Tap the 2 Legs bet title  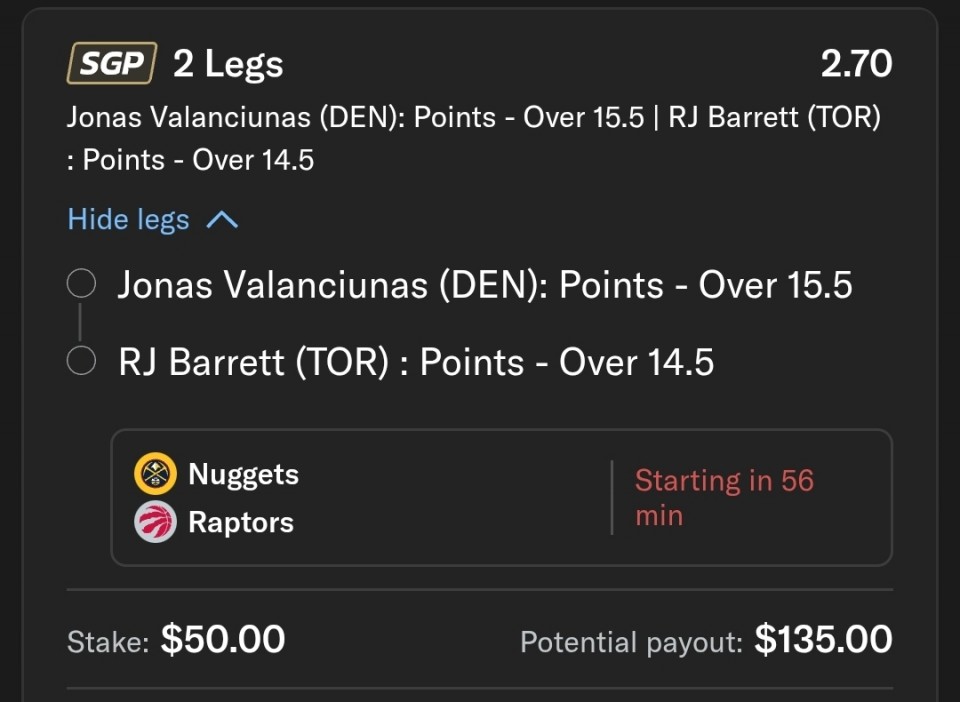coord(228,65)
